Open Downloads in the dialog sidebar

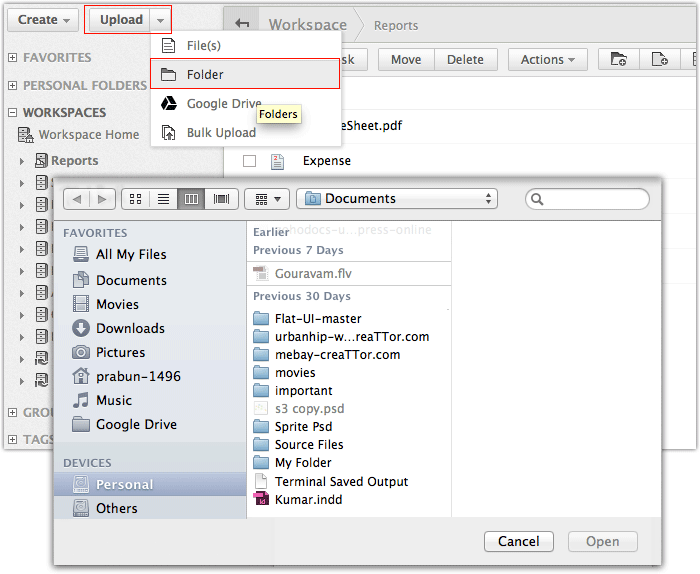(x=130, y=328)
